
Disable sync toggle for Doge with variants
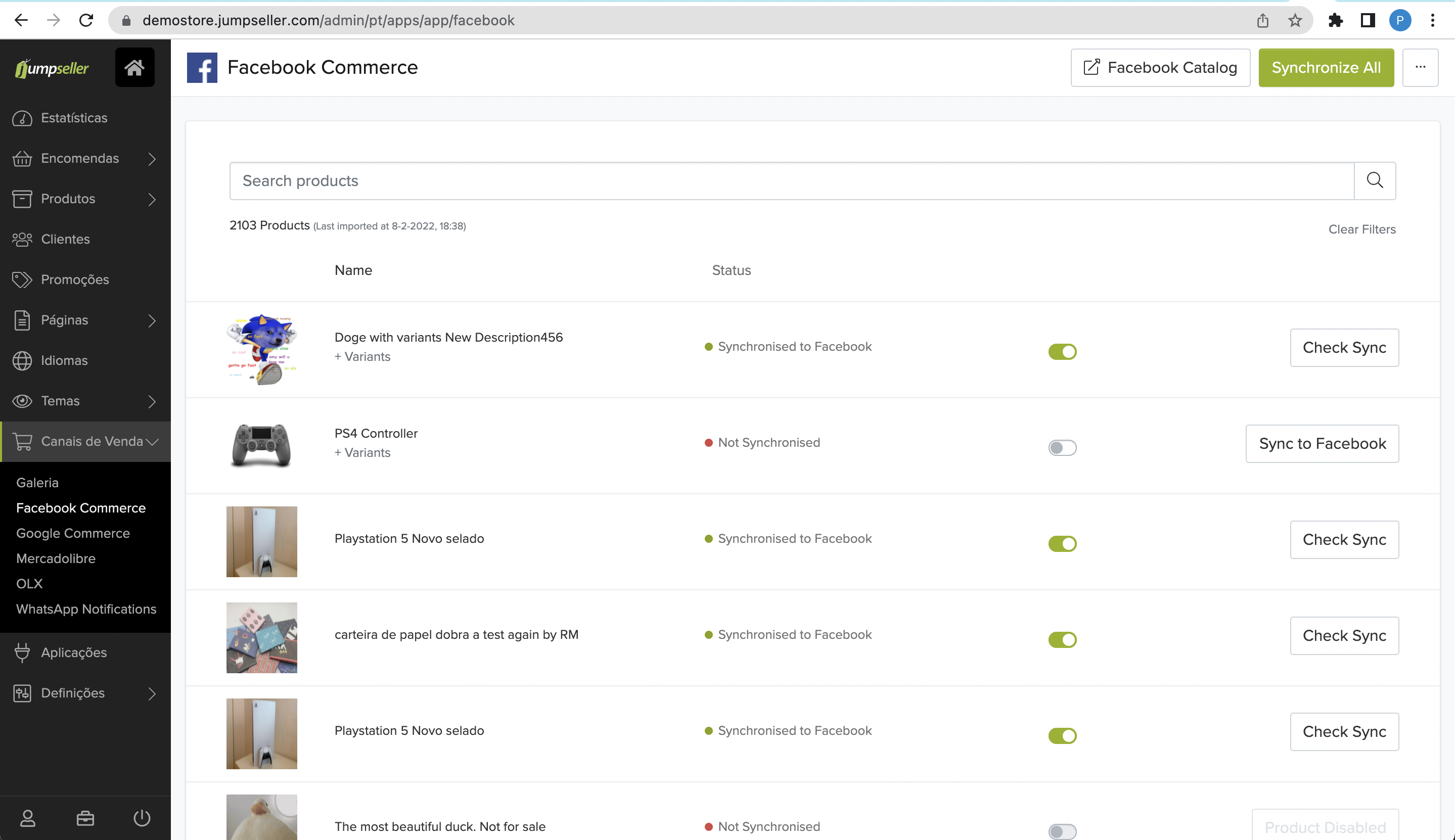[x=1062, y=351]
